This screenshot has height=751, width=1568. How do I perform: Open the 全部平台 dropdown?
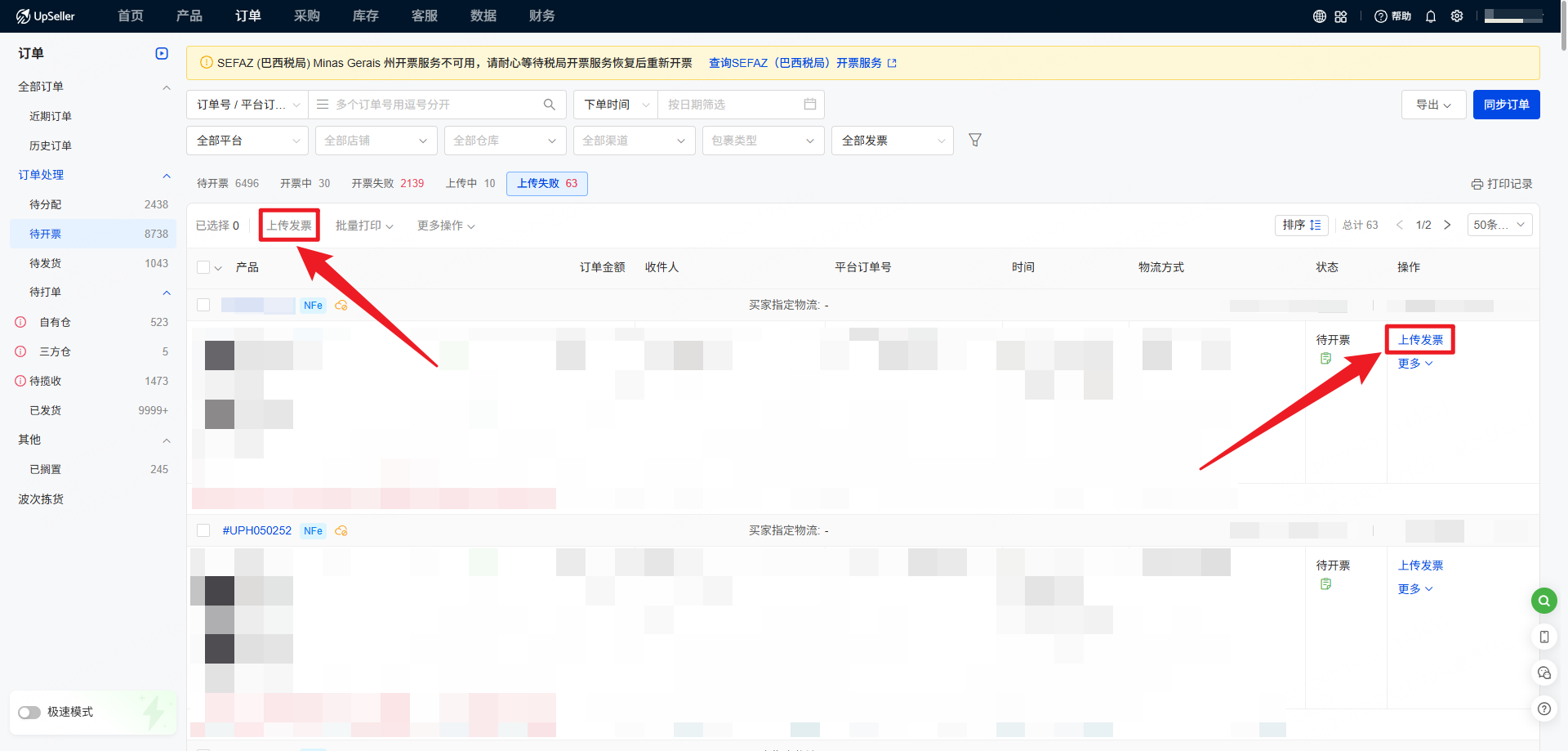(x=247, y=140)
